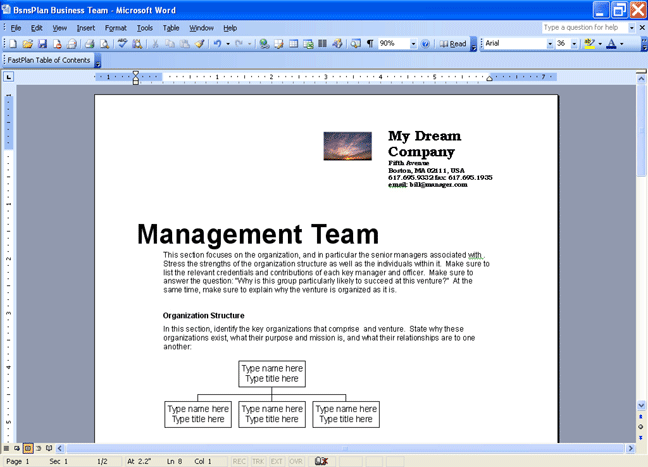Viewport: 648px width, 467px height.
Task: Open the Arial font name dropdown
Action: point(549,44)
